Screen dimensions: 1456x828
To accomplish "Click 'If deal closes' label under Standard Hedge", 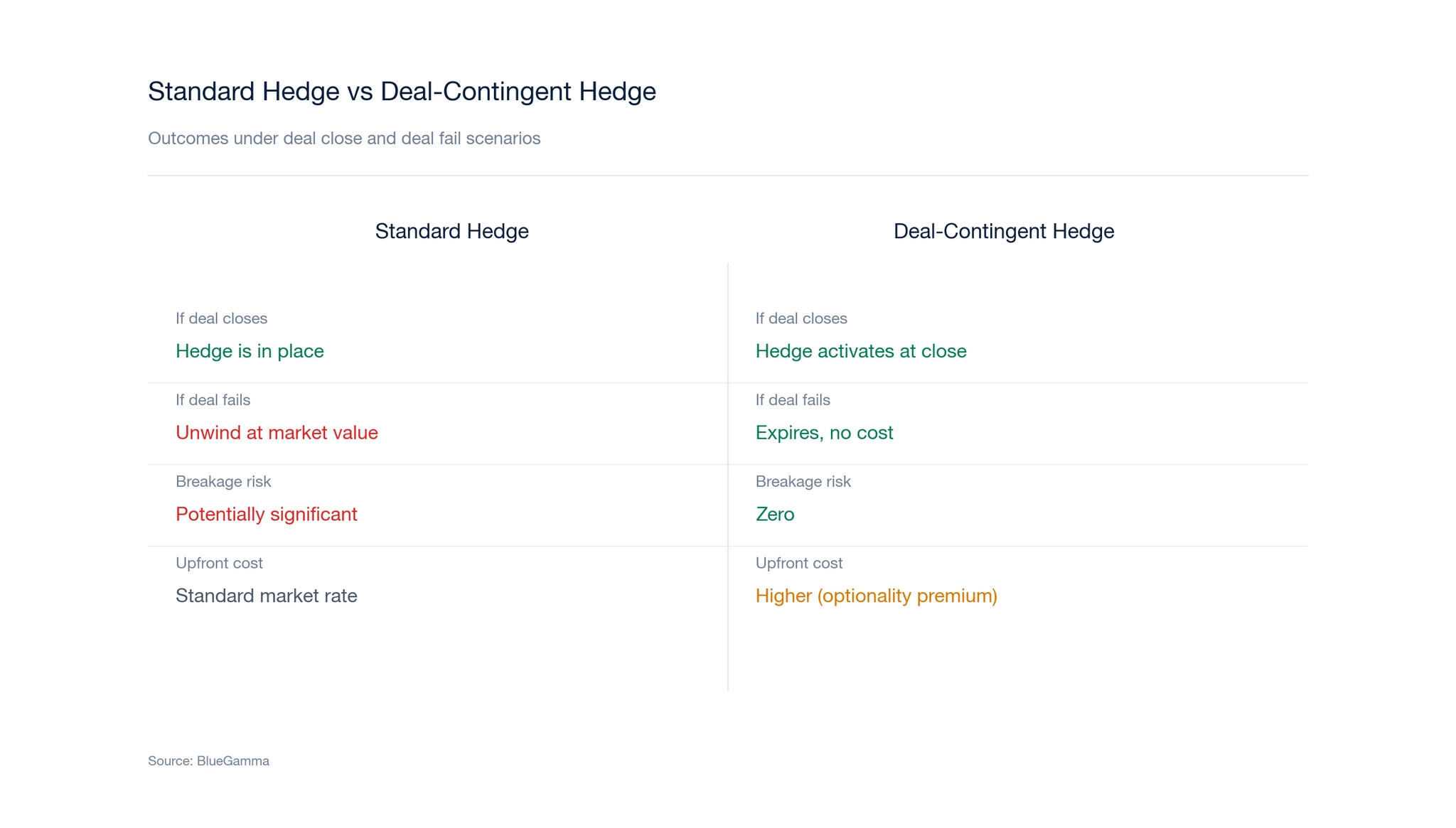I will click(221, 318).
